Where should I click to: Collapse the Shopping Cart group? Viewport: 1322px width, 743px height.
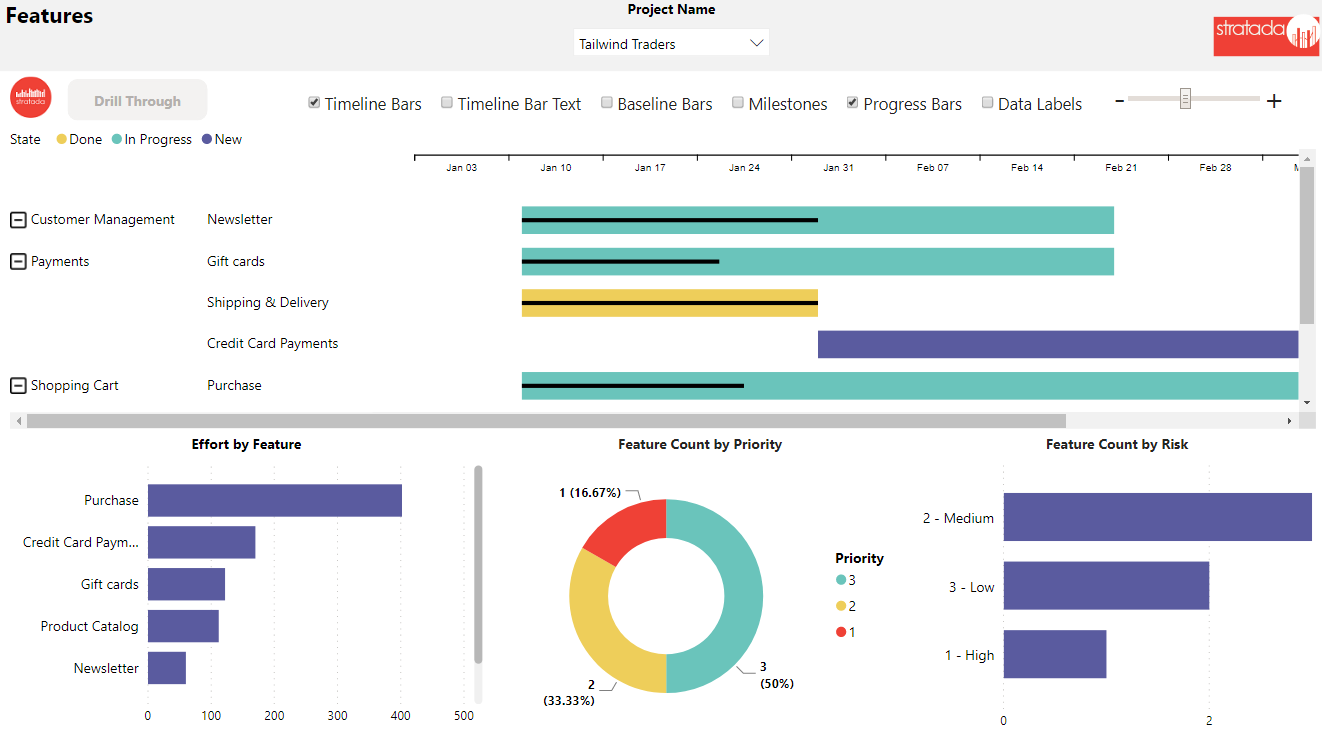point(18,386)
